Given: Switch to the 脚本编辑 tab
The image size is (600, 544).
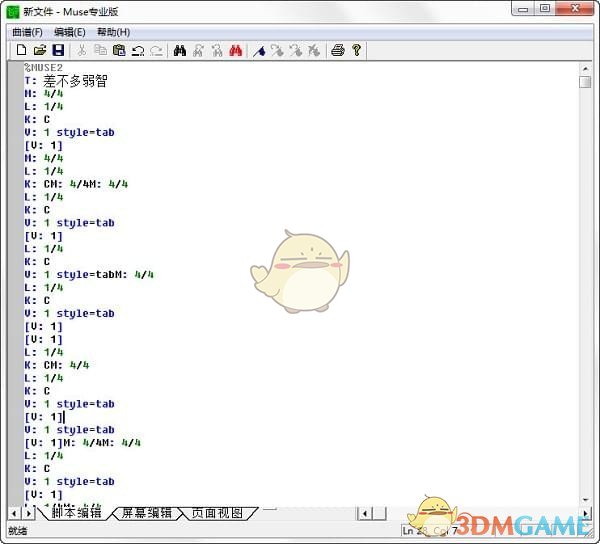Looking at the screenshot, I should tap(76, 512).
